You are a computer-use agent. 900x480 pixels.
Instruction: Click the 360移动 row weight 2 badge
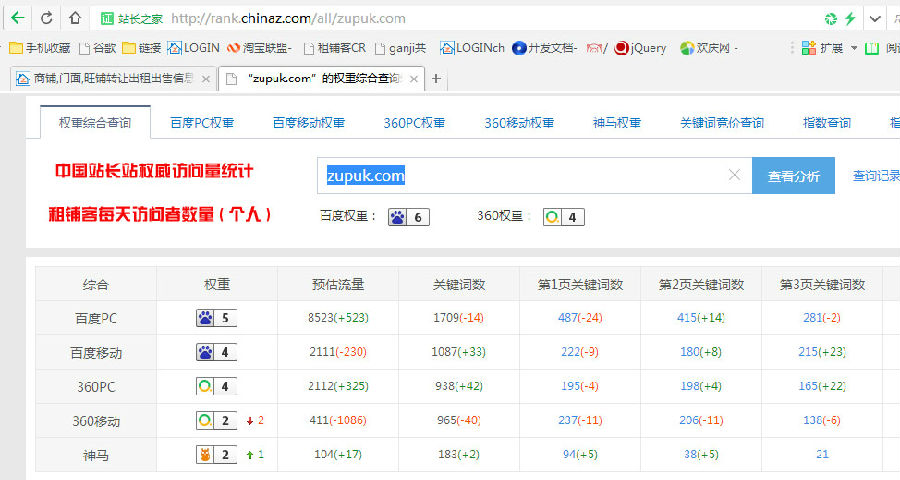[x=216, y=420]
